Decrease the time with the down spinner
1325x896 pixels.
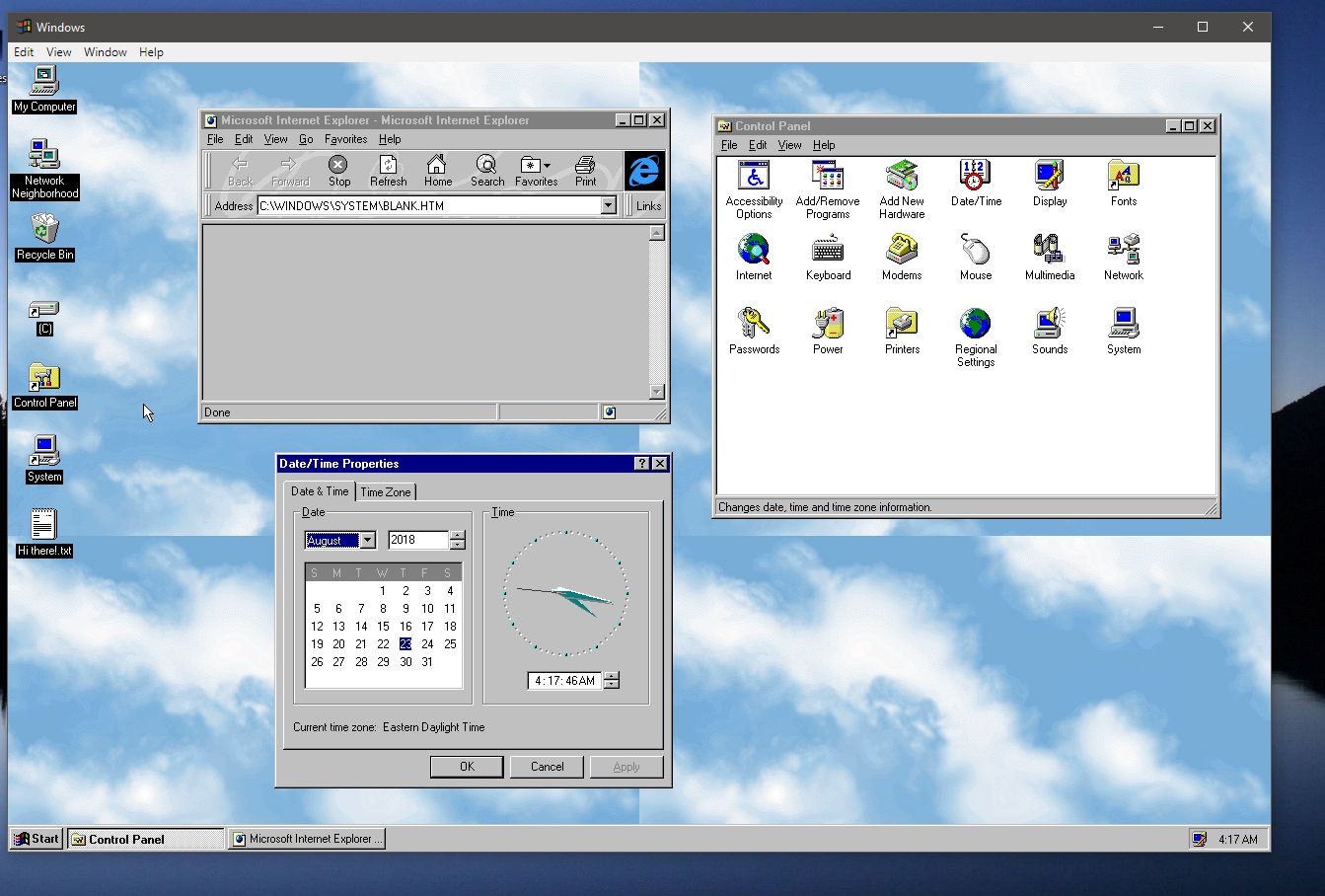coord(611,685)
